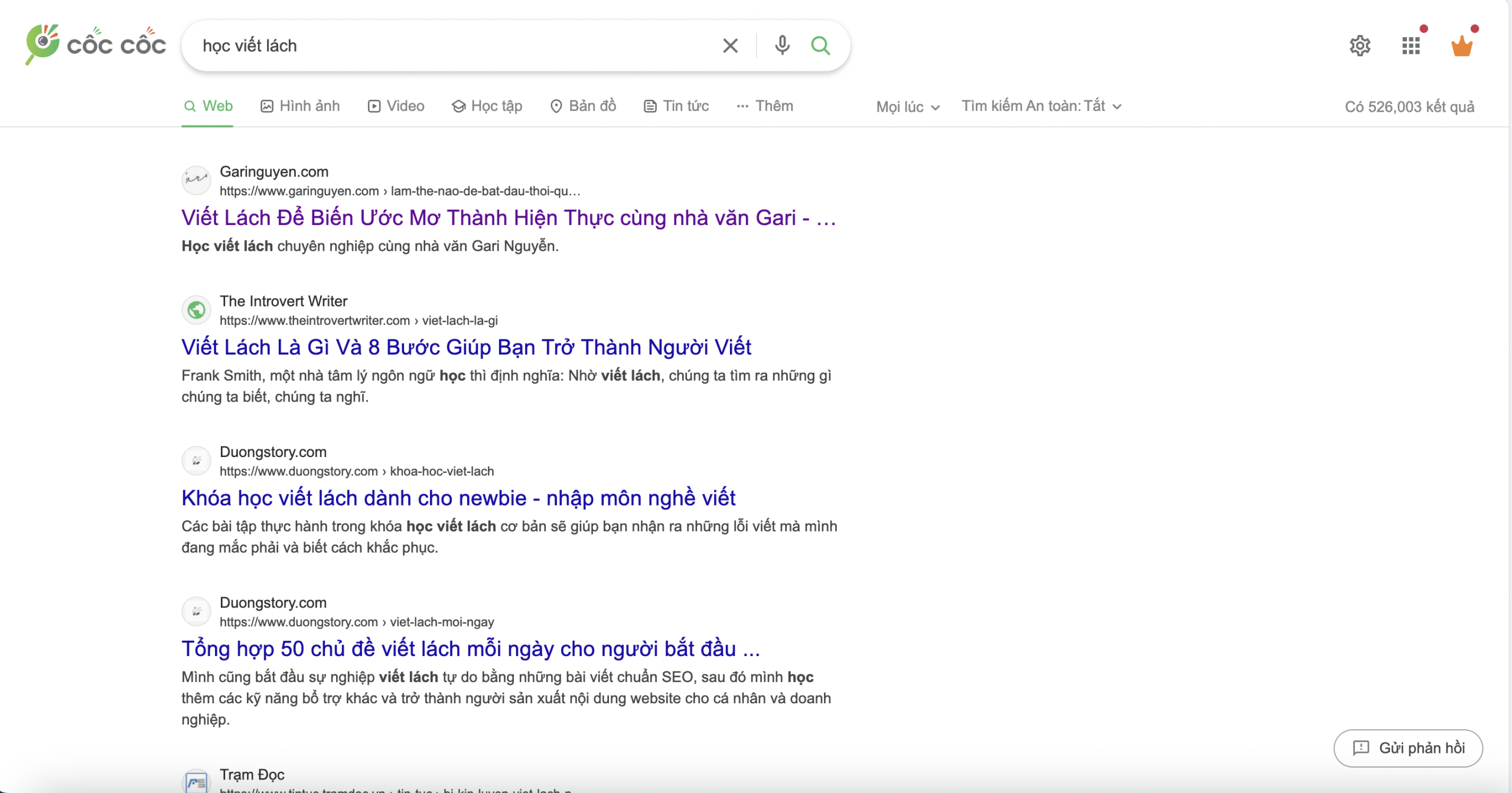Expand the Mọi lúc time filter
The width and height of the screenshot is (1512, 793).
coord(907,107)
